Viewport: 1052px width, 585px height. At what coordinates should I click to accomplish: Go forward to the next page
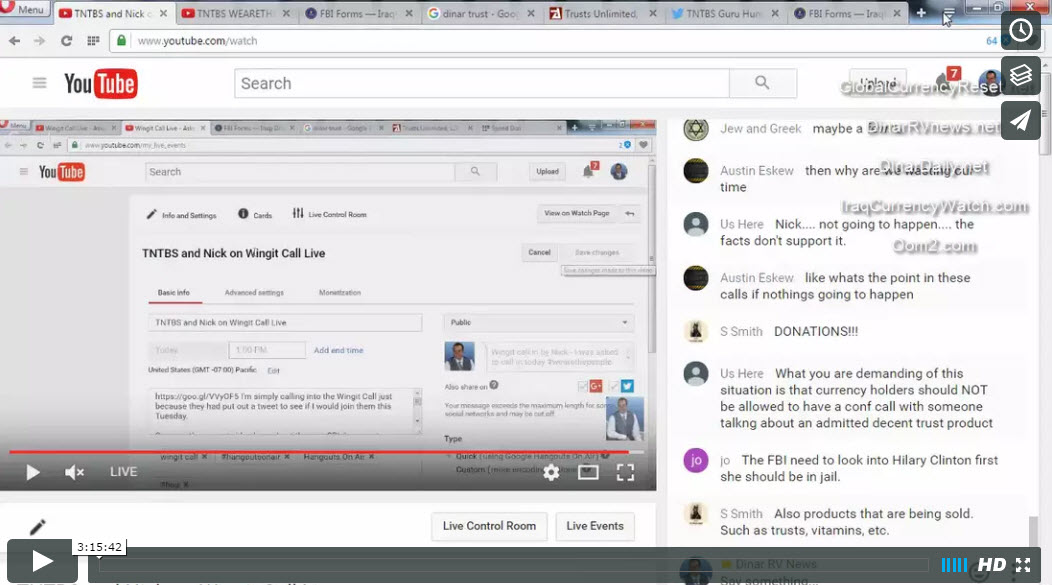point(40,41)
